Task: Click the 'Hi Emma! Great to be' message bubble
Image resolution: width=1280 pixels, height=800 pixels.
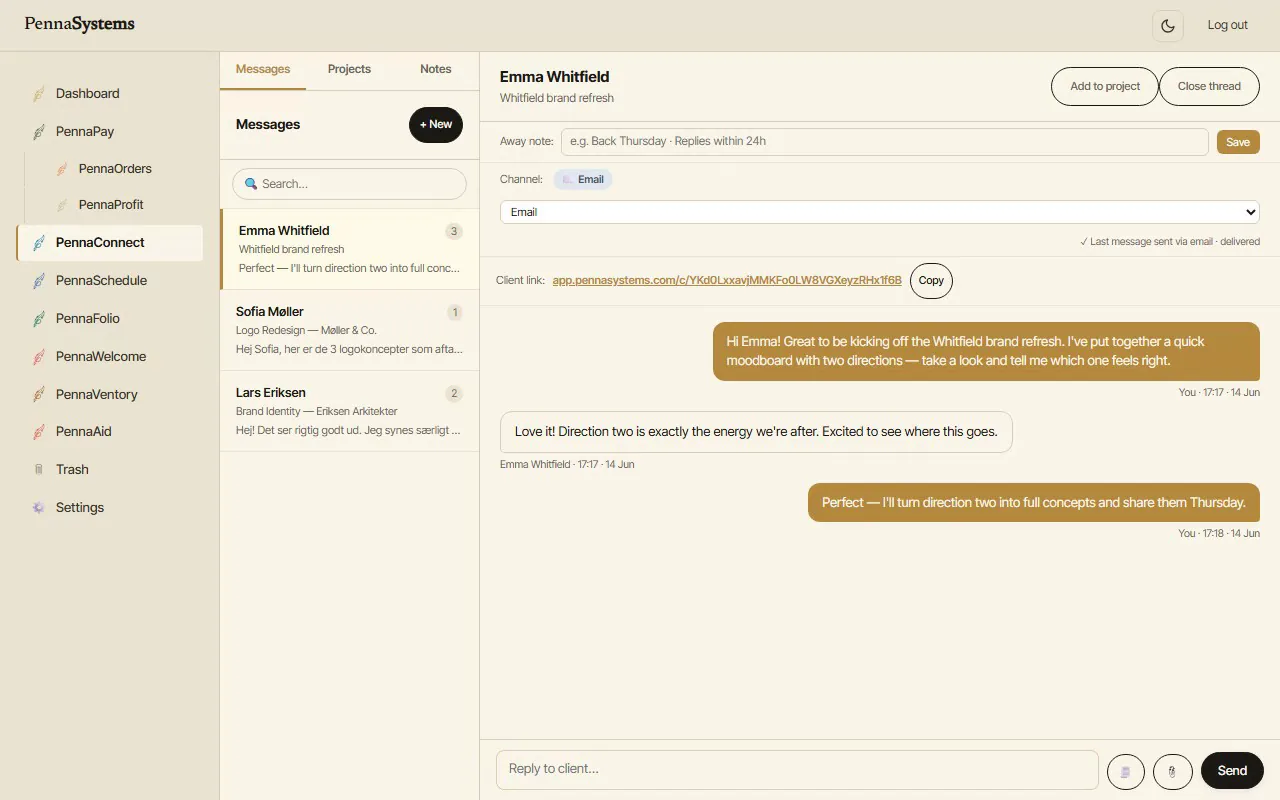Action: [x=986, y=351]
